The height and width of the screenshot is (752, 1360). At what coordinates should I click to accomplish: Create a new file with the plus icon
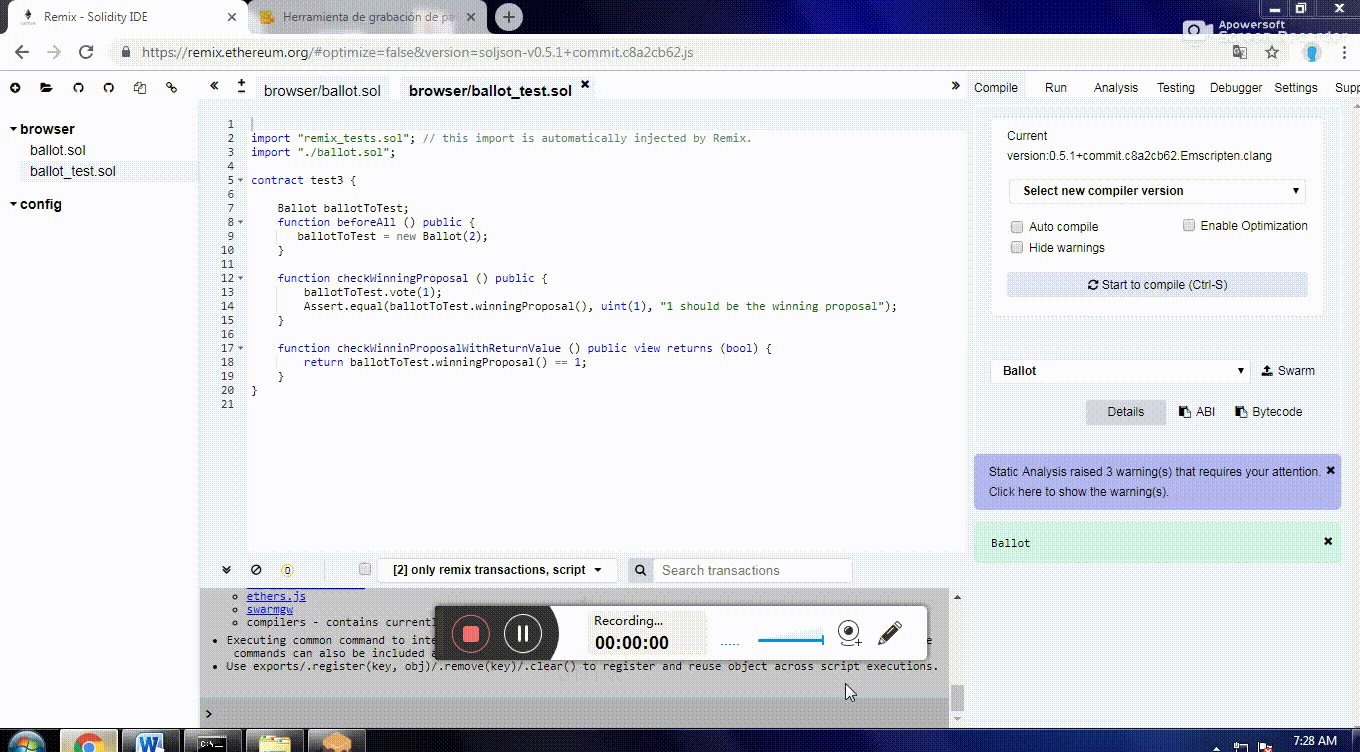click(15, 88)
